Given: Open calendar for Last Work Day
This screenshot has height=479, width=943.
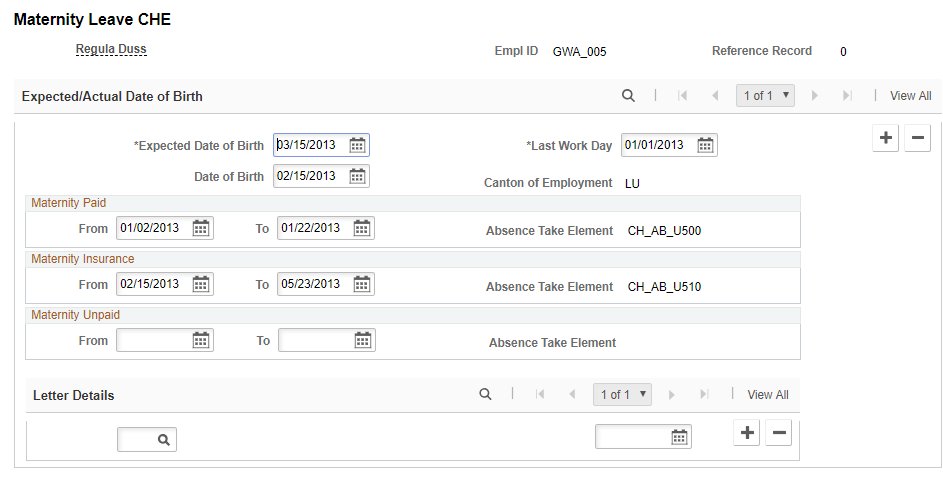Looking at the screenshot, I should coord(705,145).
